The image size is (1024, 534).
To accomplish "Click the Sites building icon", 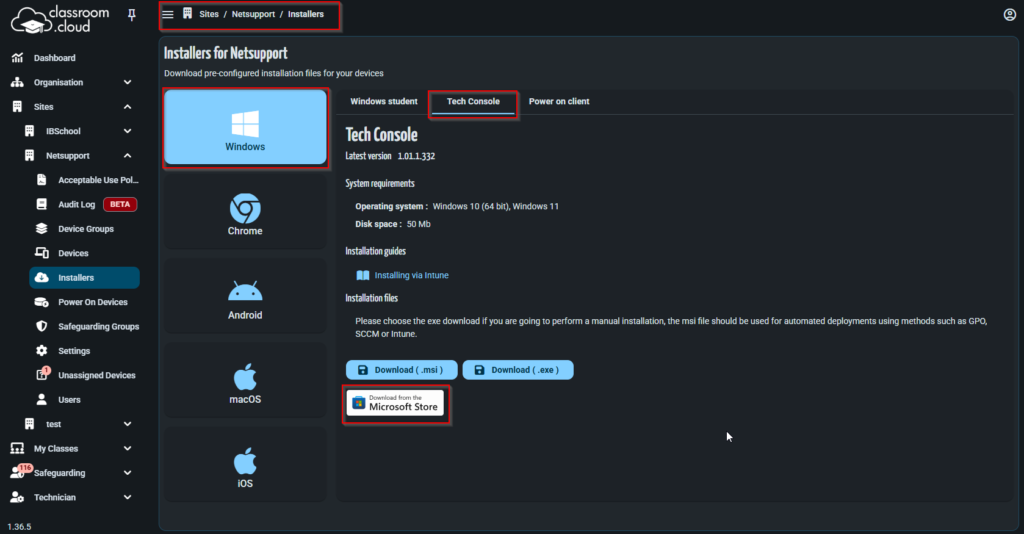I will (18, 106).
